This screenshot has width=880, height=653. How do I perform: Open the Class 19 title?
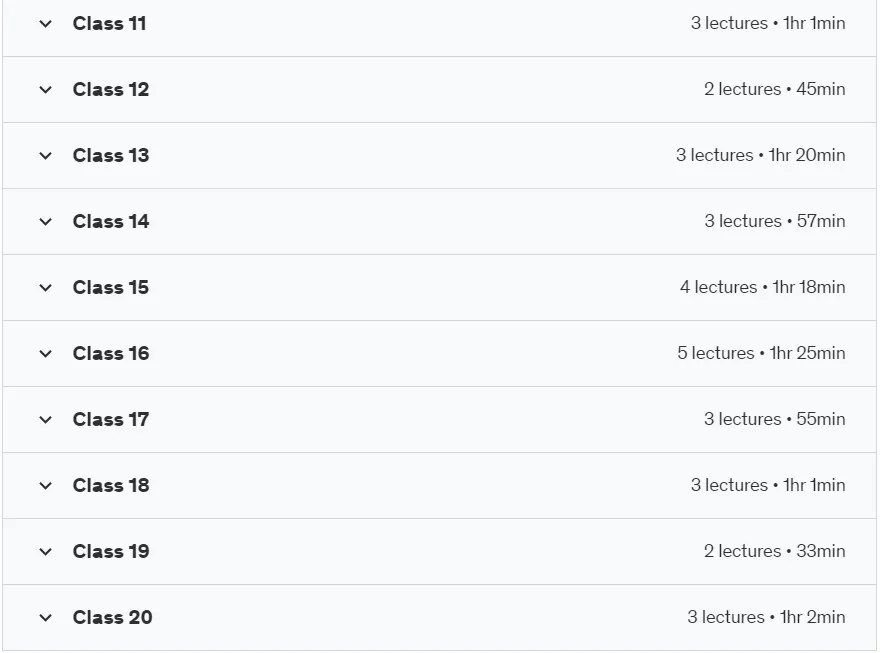[111, 551]
